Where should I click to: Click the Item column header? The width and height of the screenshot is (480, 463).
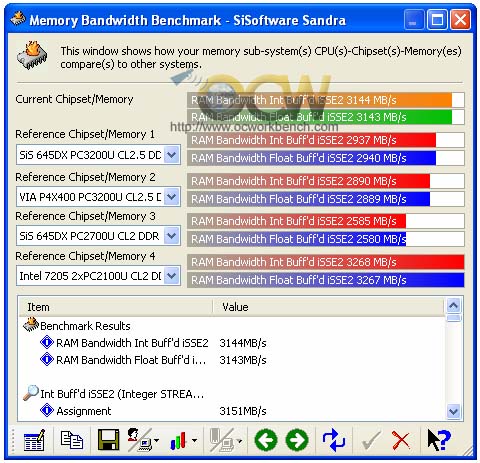(x=116, y=307)
